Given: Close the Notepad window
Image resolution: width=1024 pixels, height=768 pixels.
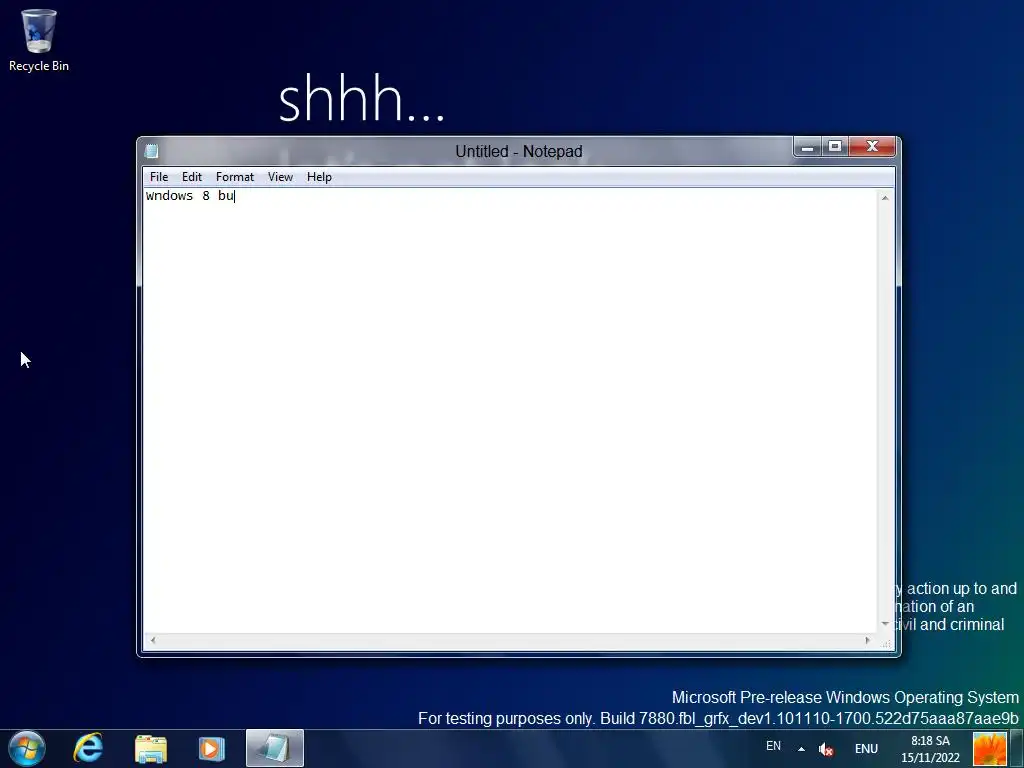Looking at the screenshot, I should point(872,147).
